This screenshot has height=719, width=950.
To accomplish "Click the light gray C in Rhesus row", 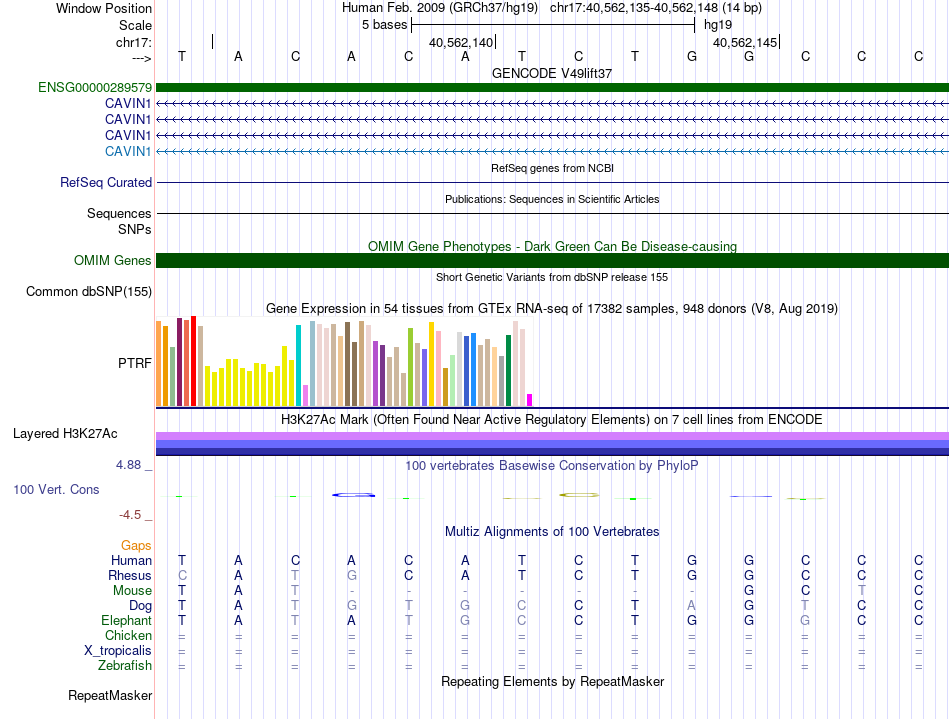I will coord(182,575).
